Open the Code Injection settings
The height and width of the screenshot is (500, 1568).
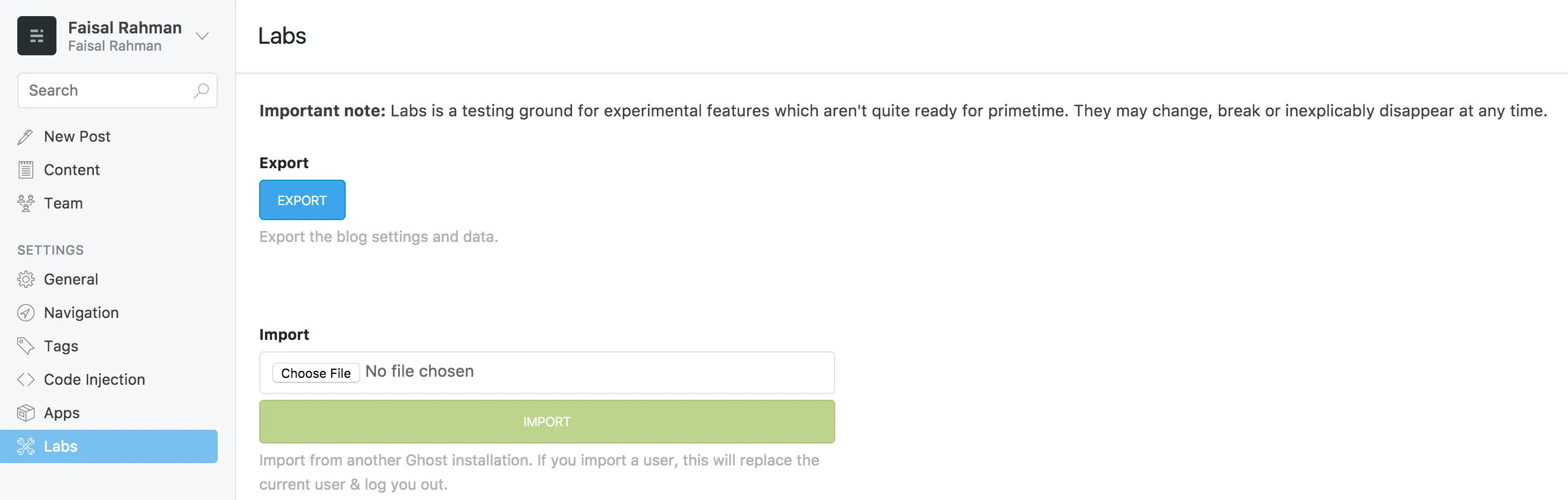pos(94,380)
